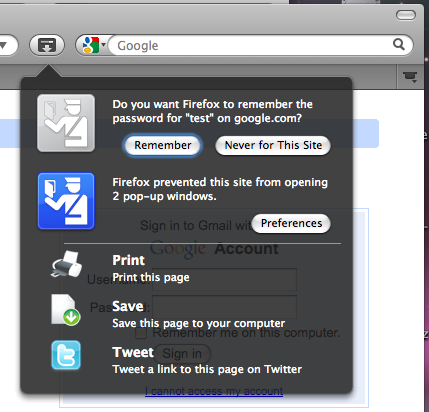Expand the address bar dropdown arrow

pos(3,45)
